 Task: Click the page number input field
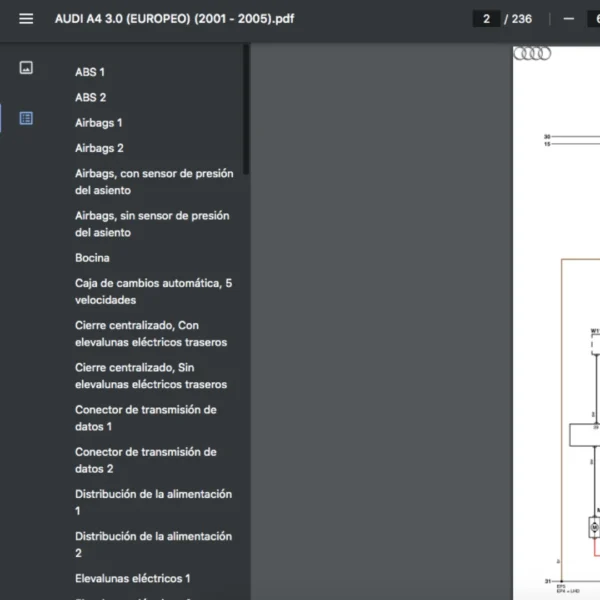point(486,19)
